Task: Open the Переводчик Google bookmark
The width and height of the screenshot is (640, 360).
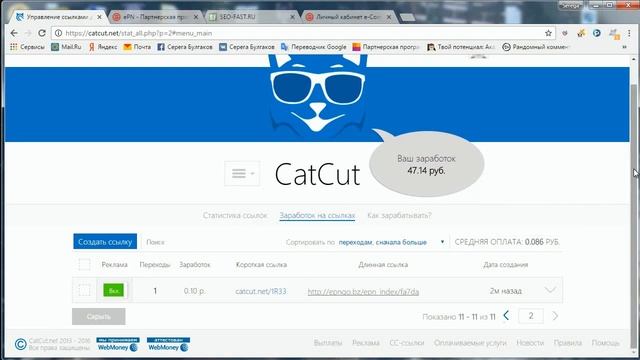Action: [313, 47]
